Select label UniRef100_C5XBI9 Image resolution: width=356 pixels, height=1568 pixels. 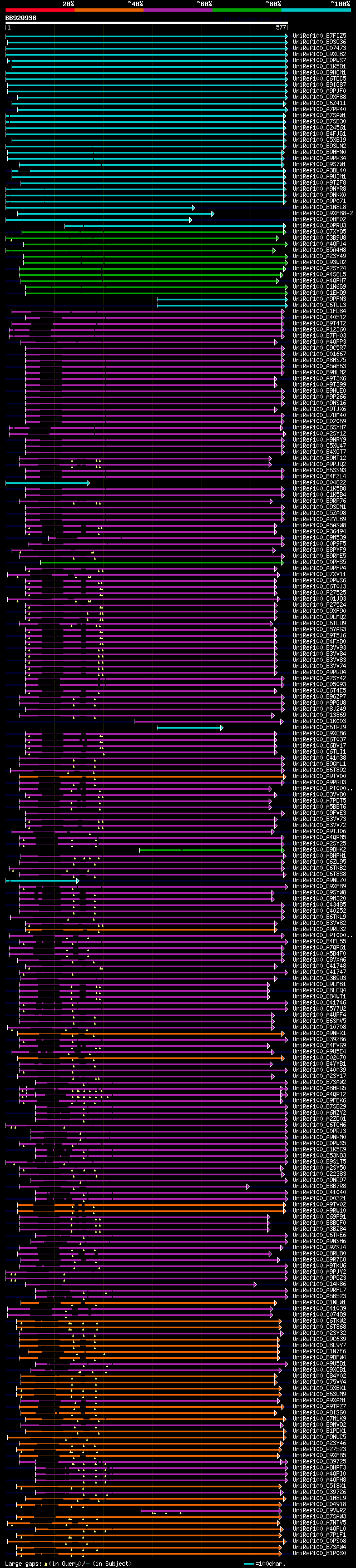point(319,140)
